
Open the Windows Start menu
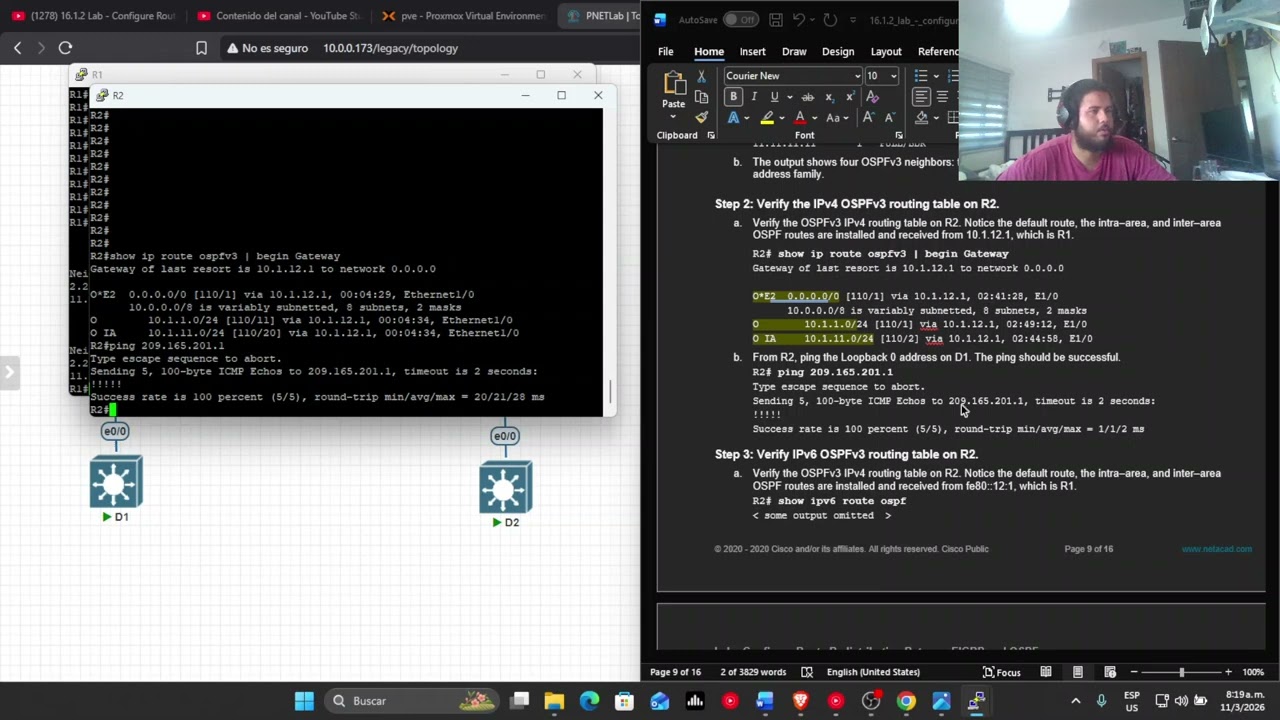point(304,701)
